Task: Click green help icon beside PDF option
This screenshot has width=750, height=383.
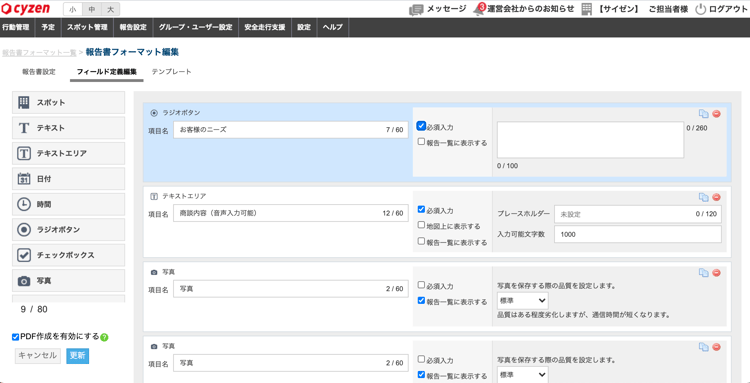Action: (104, 337)
